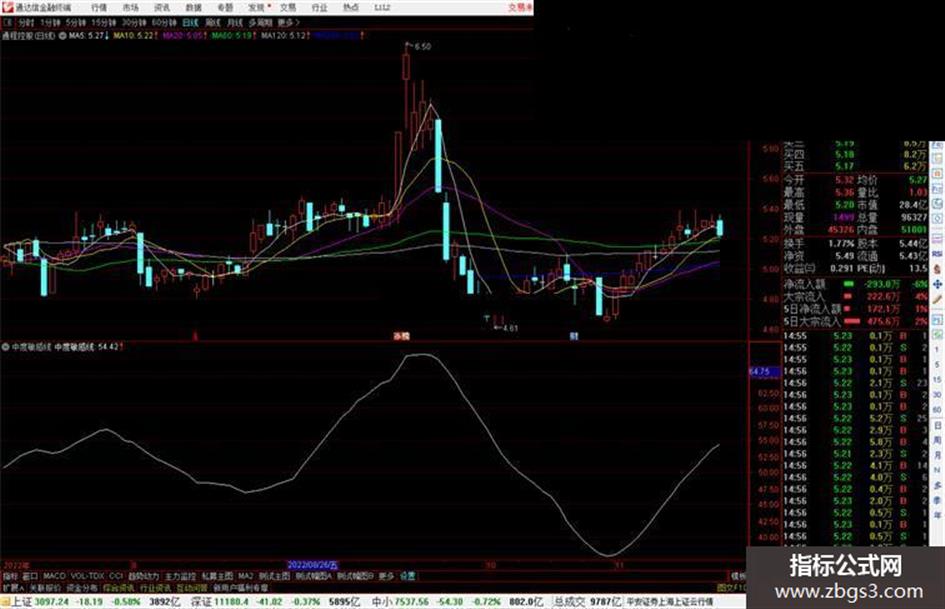Select the 窗口 tab in bottom bar
Viewport: 945px width, 609px height.
[30, 576]
